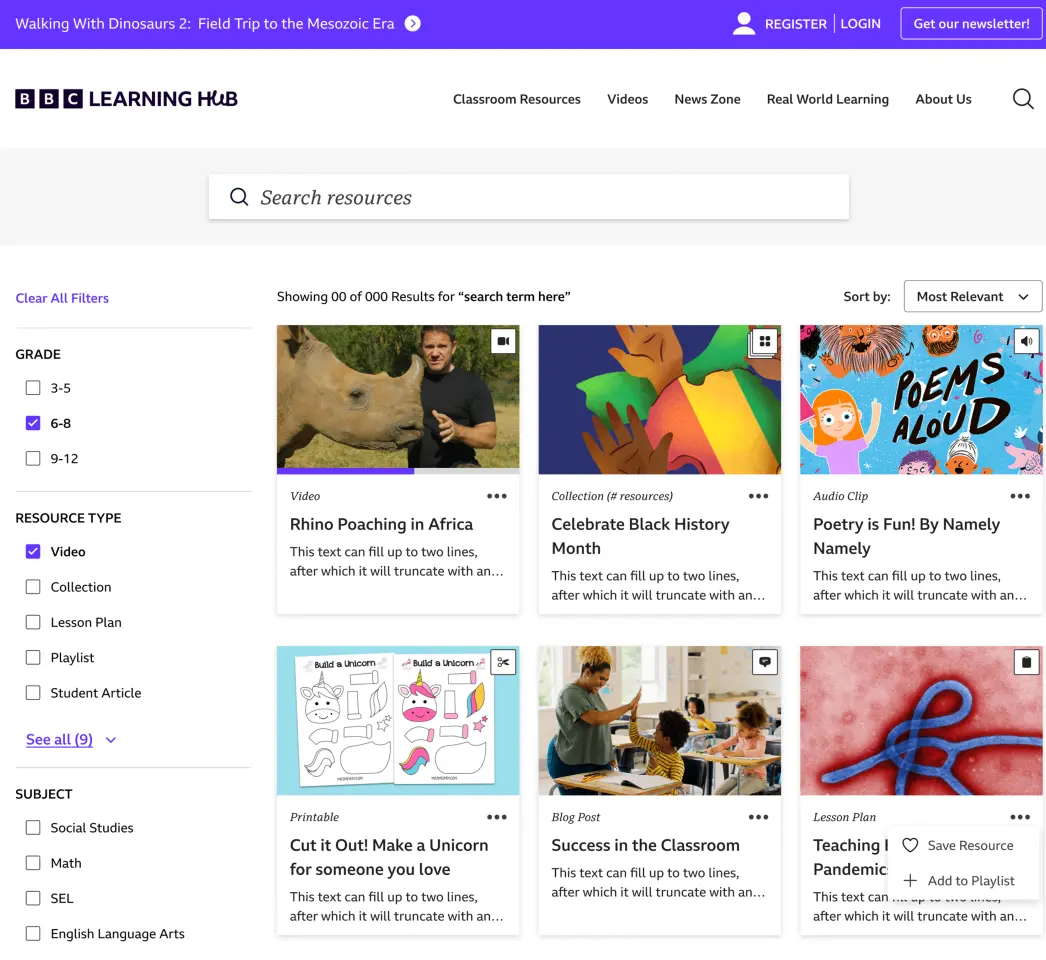Click the video camera icon on rhino thumbnail
The height and width of the screenshot is (960, 1046).
pyautogui.click(x=503, y=342)
